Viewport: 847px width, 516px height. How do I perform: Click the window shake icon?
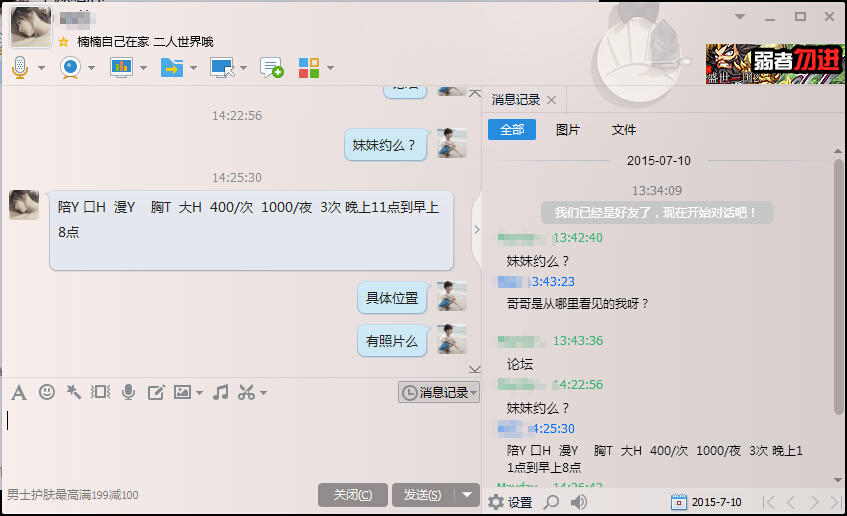click(100, 392)
